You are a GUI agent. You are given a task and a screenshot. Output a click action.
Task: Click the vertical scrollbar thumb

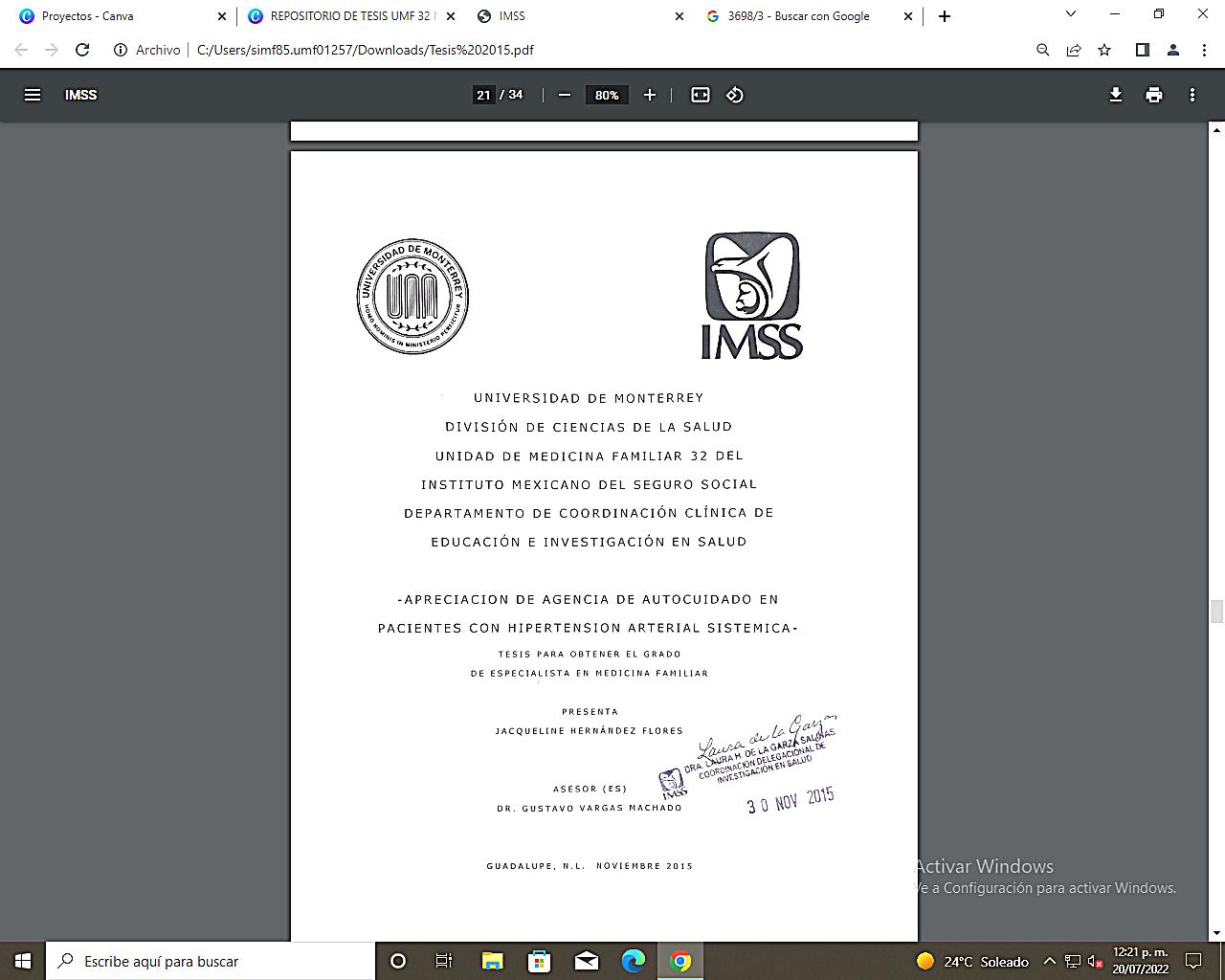1217,612
